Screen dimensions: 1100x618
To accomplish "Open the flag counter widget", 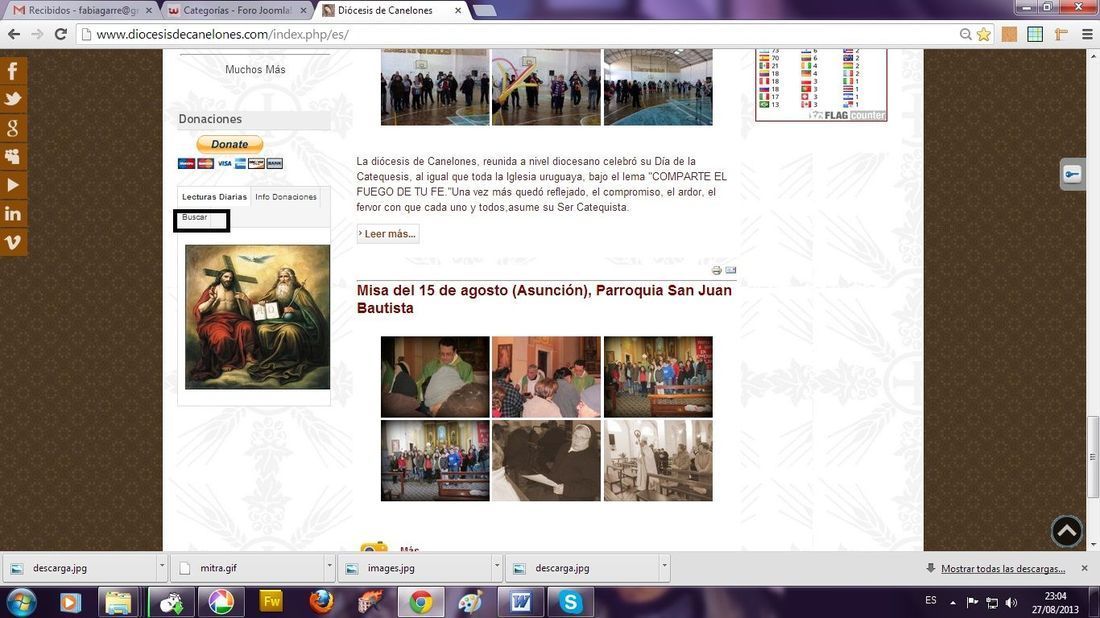I will (x=821, y=85).
